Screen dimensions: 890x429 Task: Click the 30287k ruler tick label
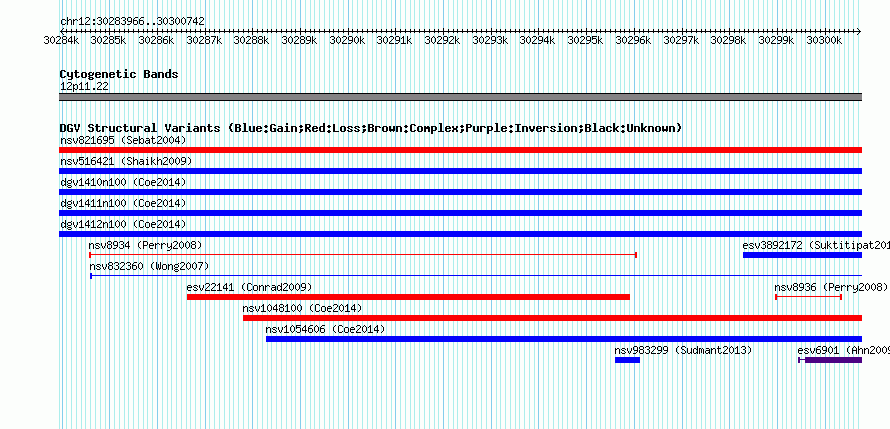(204, 40)
